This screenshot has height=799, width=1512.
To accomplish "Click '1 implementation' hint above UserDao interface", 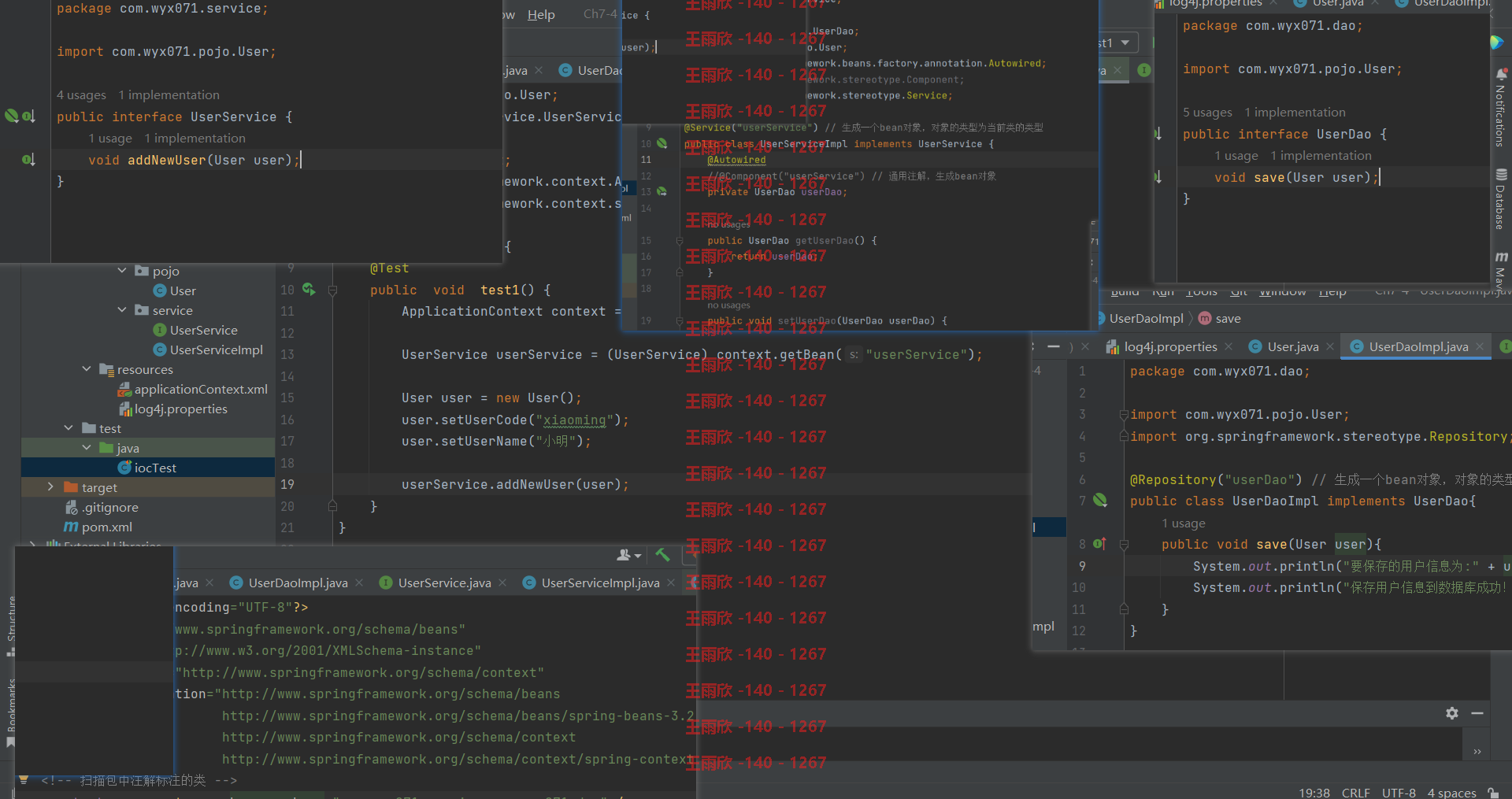I will (x=1295, y=112).
